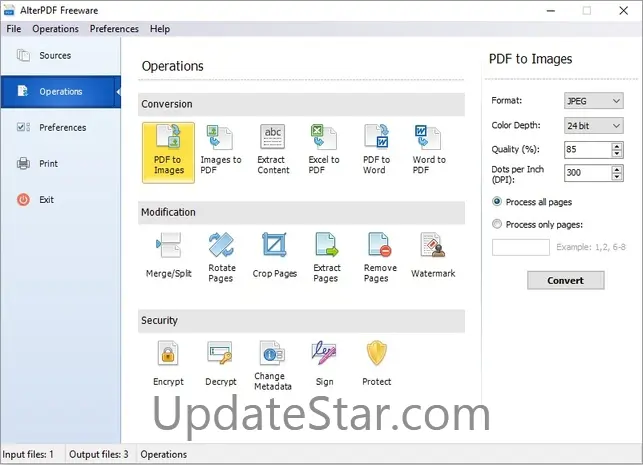Open the Format dropdown showing JPEG
Viewport: 643px width, 465px height.
coord(593,101)
